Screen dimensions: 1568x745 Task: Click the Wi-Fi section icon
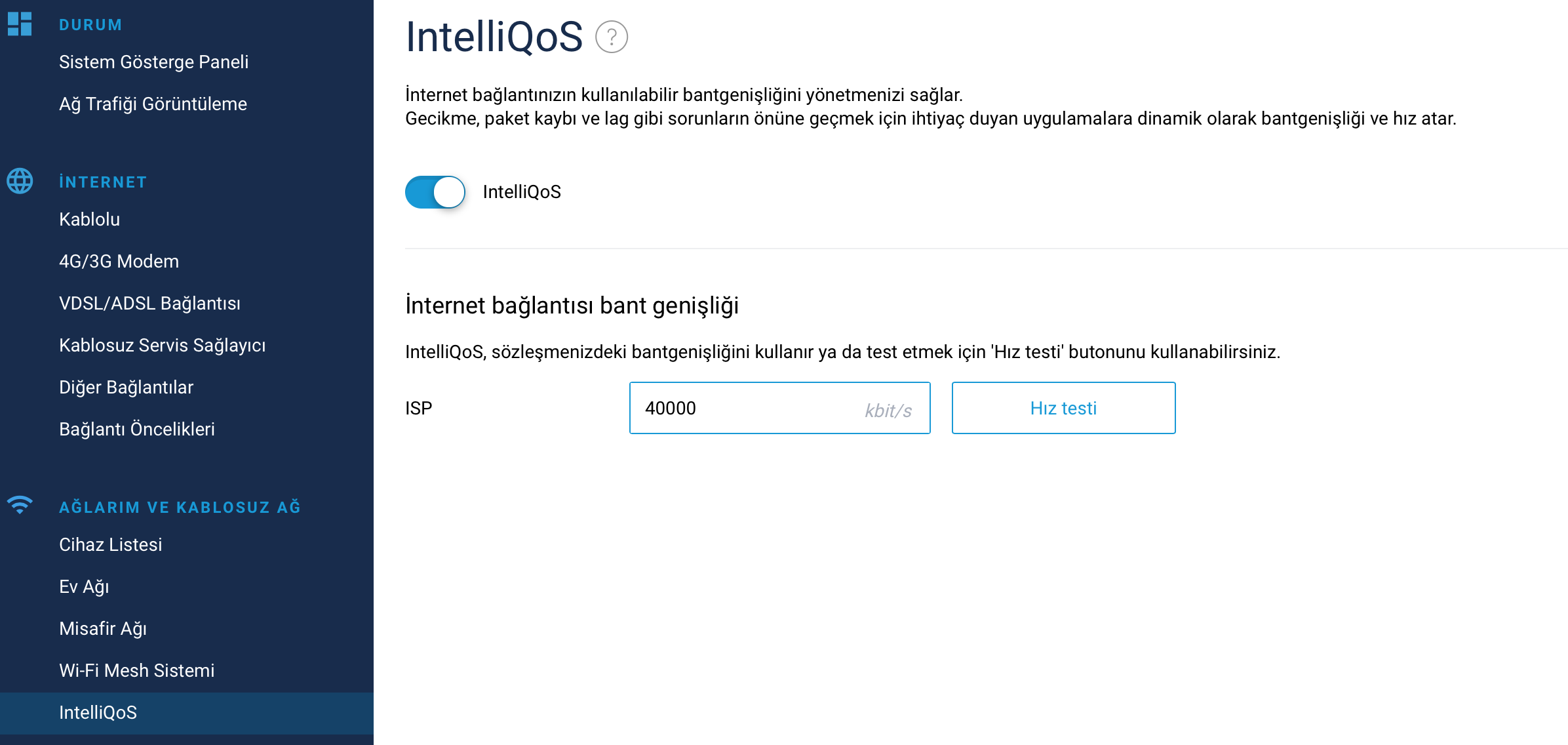point(20,504)
